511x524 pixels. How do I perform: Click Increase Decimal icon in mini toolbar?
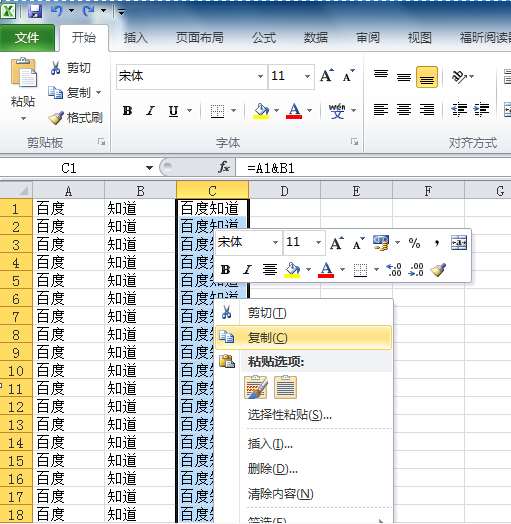point(394,270)
